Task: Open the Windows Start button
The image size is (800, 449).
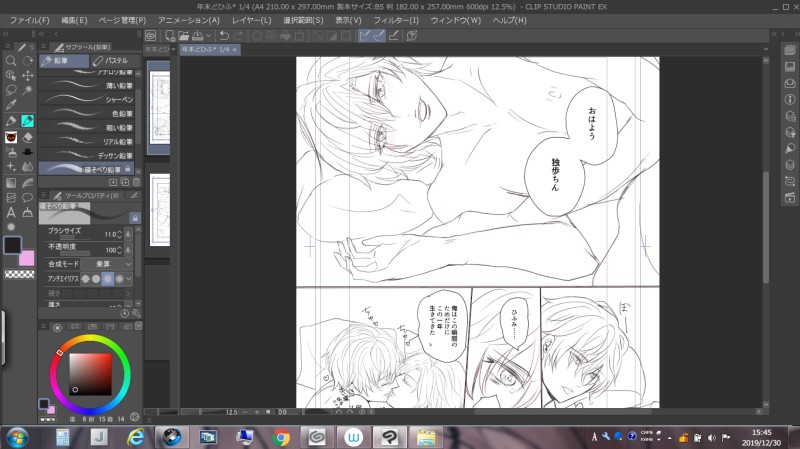Action: pos(17,438)
